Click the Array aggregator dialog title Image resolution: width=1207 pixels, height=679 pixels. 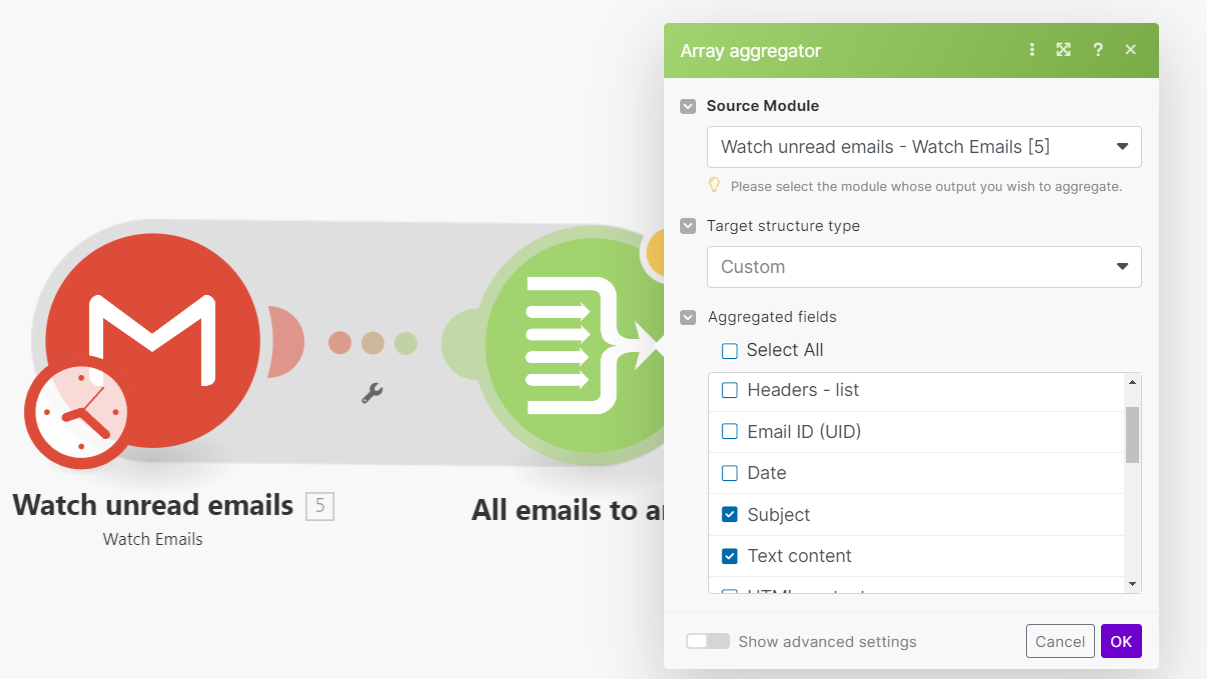point(751,50)
